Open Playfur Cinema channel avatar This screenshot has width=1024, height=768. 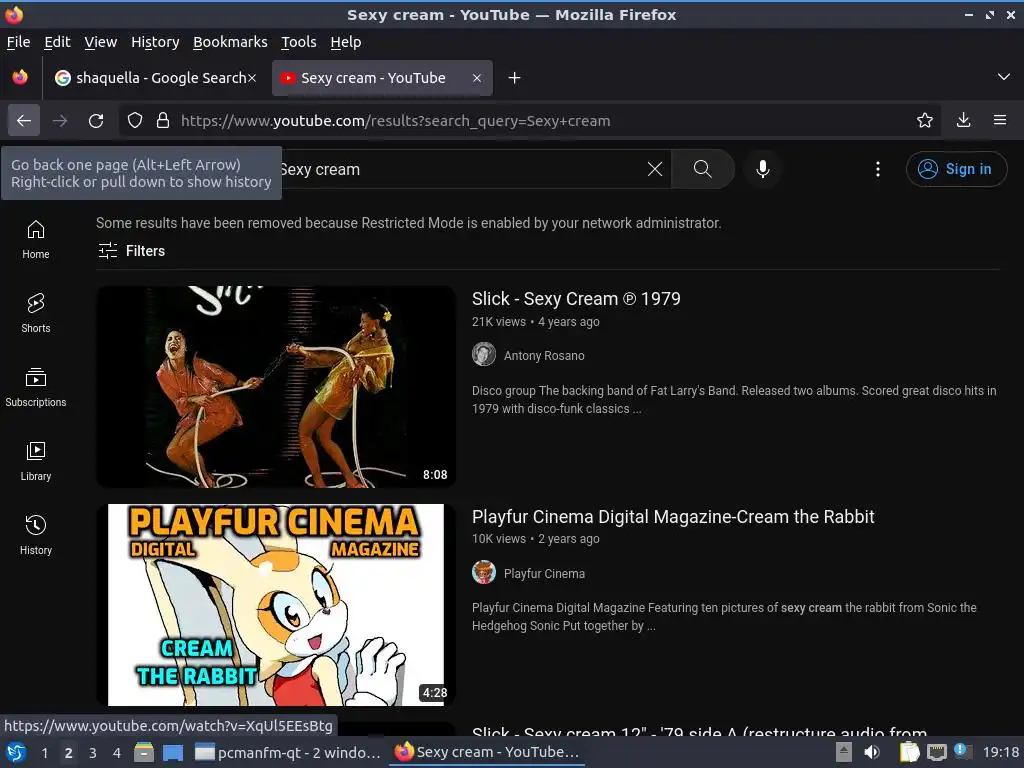[x=484, y=573]
